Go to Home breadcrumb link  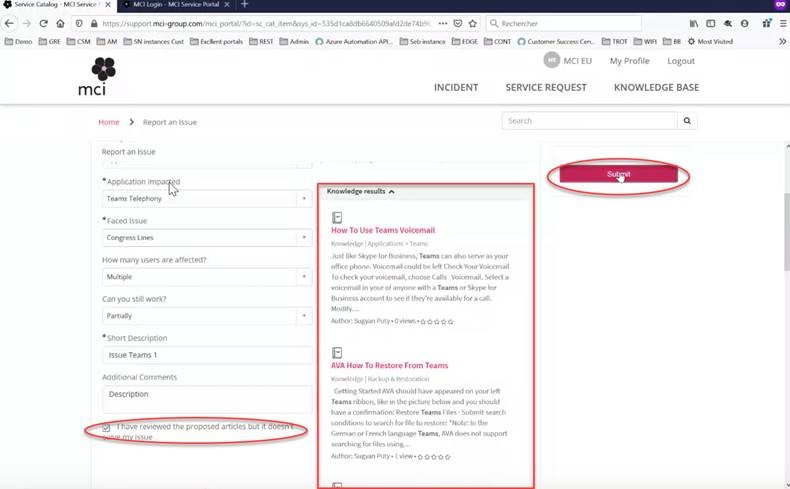(x=109, y=122)
